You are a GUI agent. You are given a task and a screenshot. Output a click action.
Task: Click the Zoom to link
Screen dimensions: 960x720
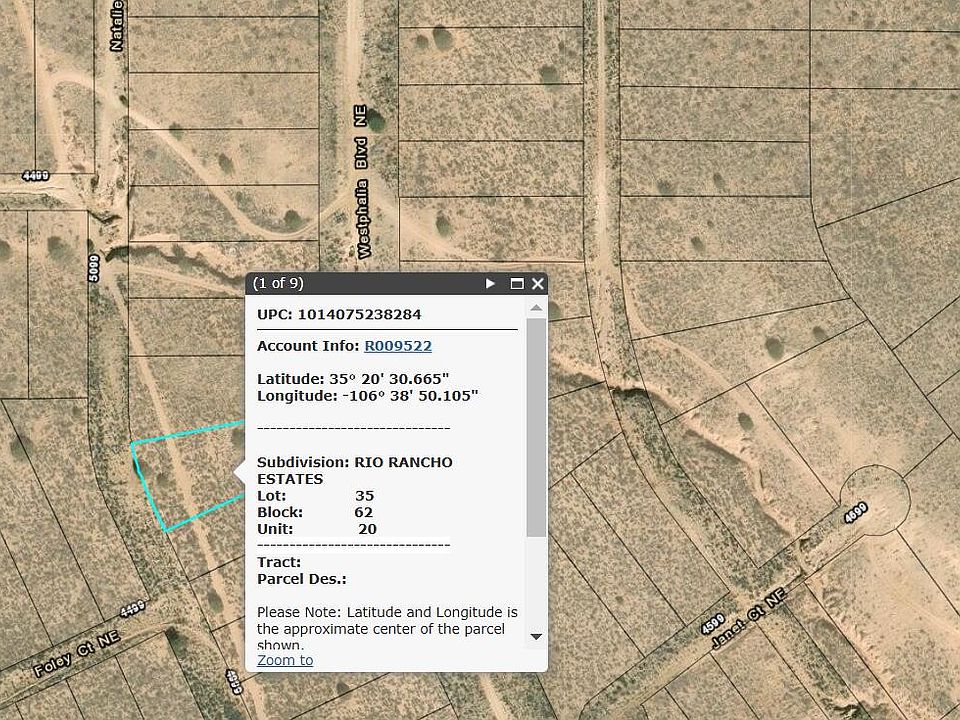(285, 660)
